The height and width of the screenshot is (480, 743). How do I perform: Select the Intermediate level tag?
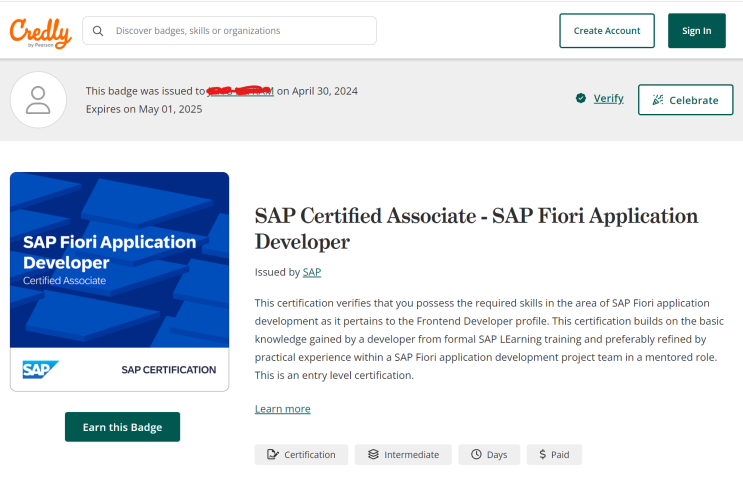point(403,454)
